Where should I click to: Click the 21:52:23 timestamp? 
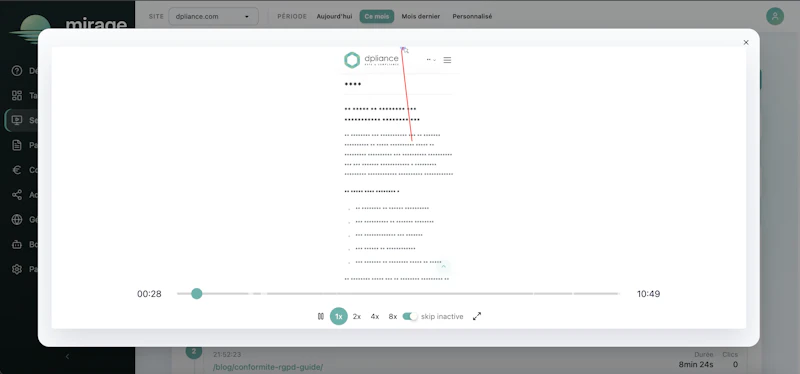pyautogui.click(x=227, y=354)
